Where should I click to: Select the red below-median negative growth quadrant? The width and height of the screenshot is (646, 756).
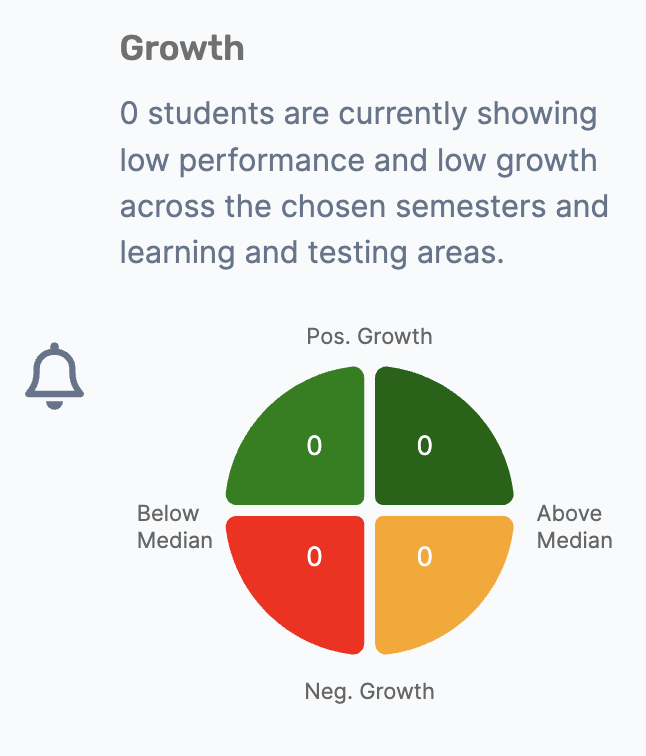pos(295,585)
